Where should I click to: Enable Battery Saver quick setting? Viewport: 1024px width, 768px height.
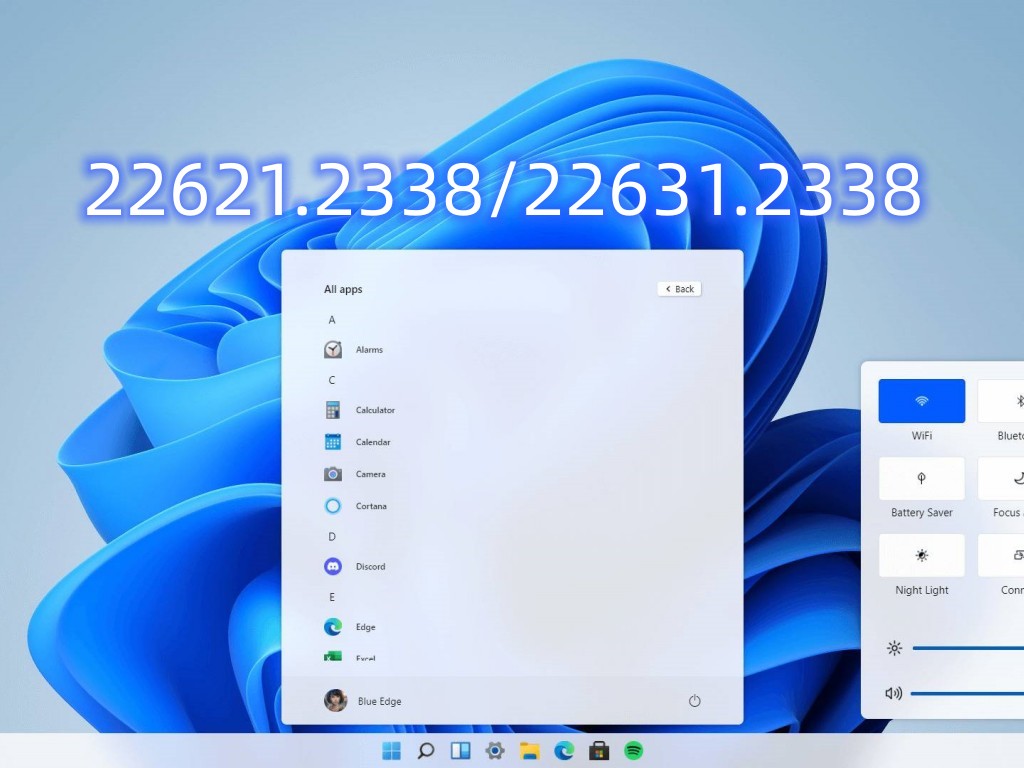point(921,478)
